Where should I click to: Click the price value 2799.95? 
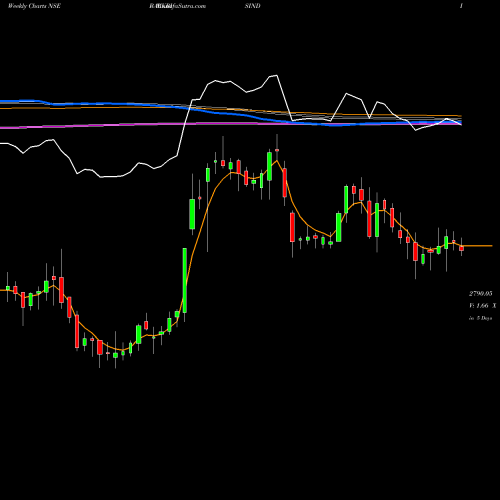[481, 293]
